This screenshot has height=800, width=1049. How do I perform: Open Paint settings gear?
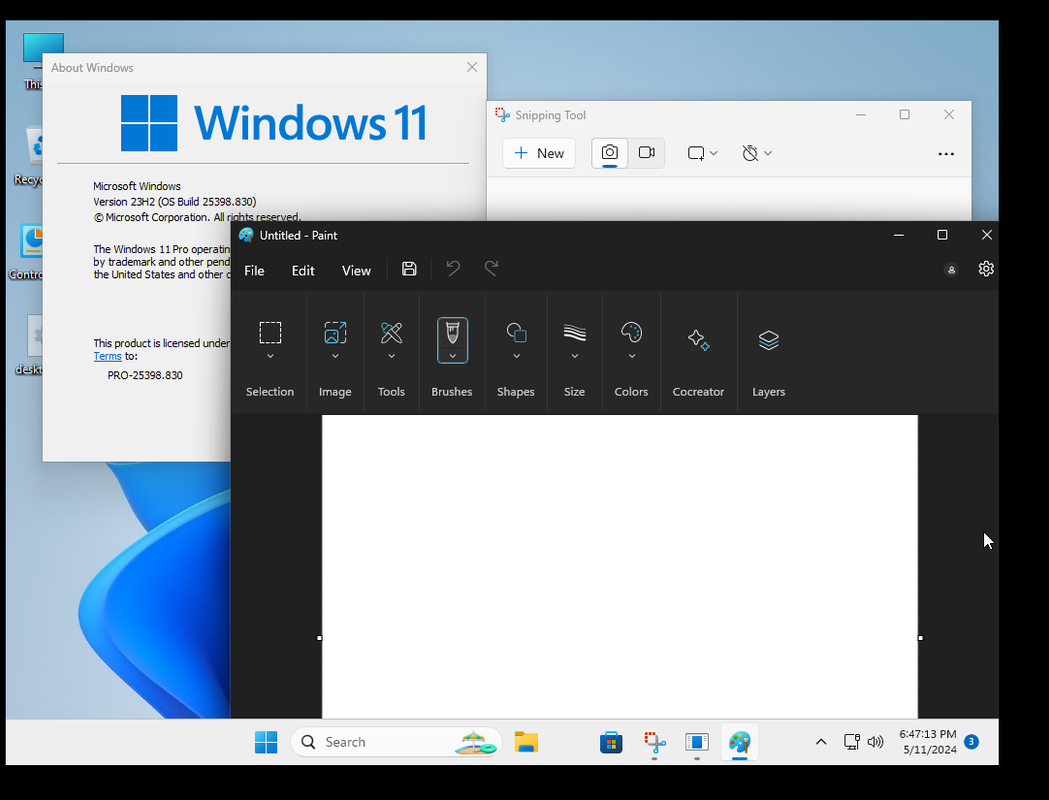coord(986,269)
